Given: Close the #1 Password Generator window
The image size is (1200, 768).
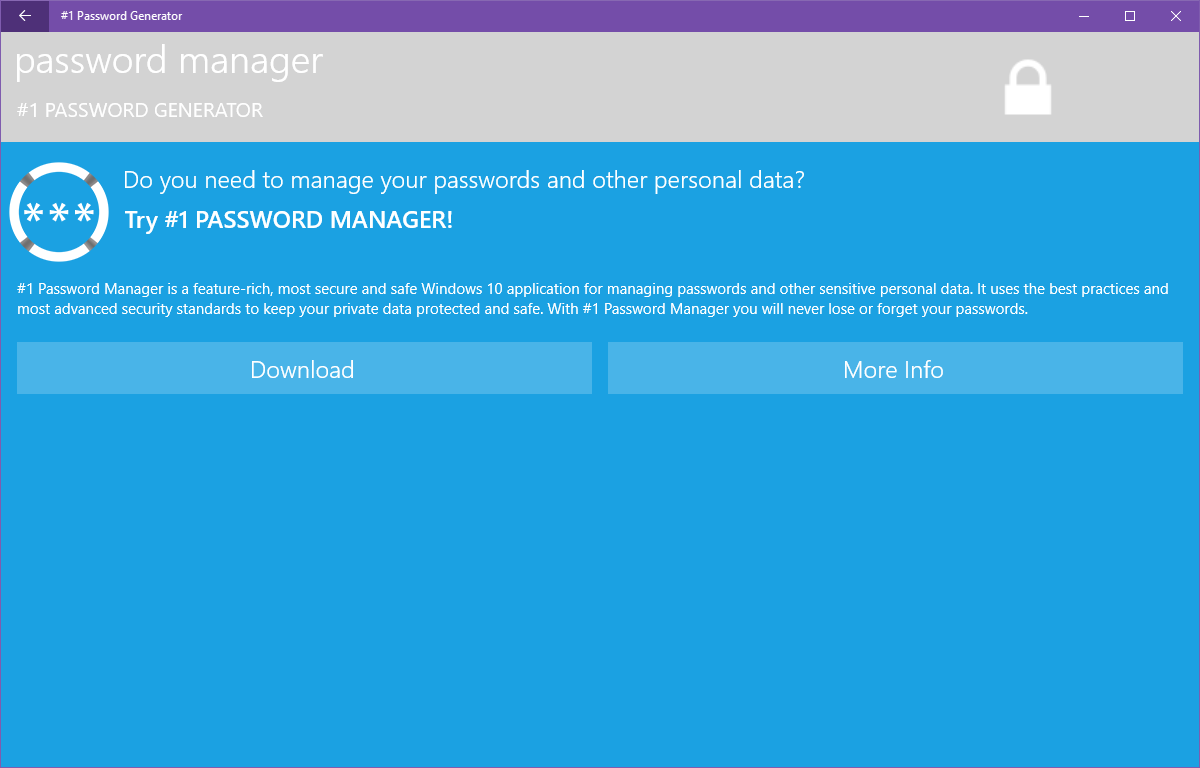Looking at the screenshot, I should (x=1176, y=16).
